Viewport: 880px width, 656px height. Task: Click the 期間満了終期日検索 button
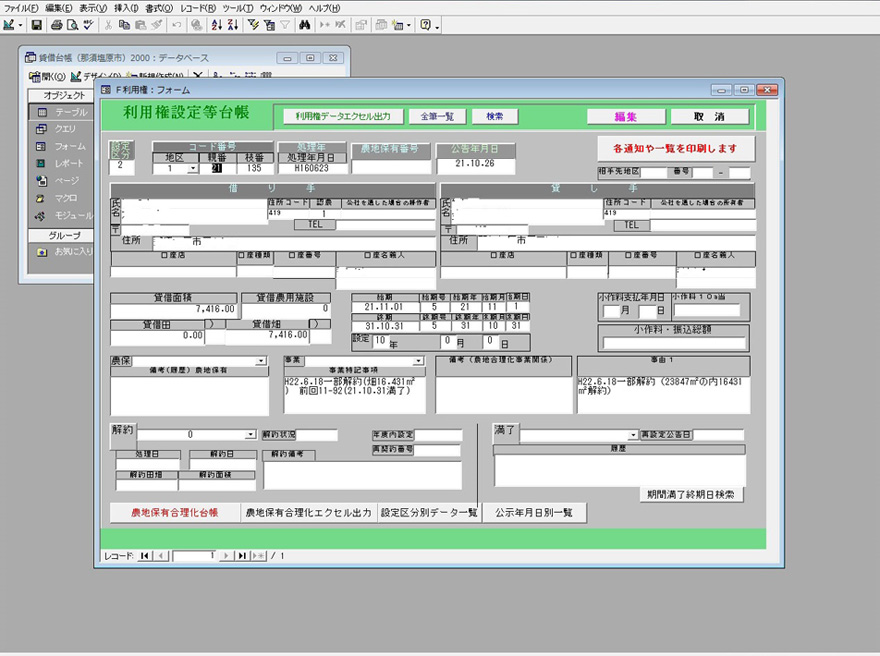691,494
